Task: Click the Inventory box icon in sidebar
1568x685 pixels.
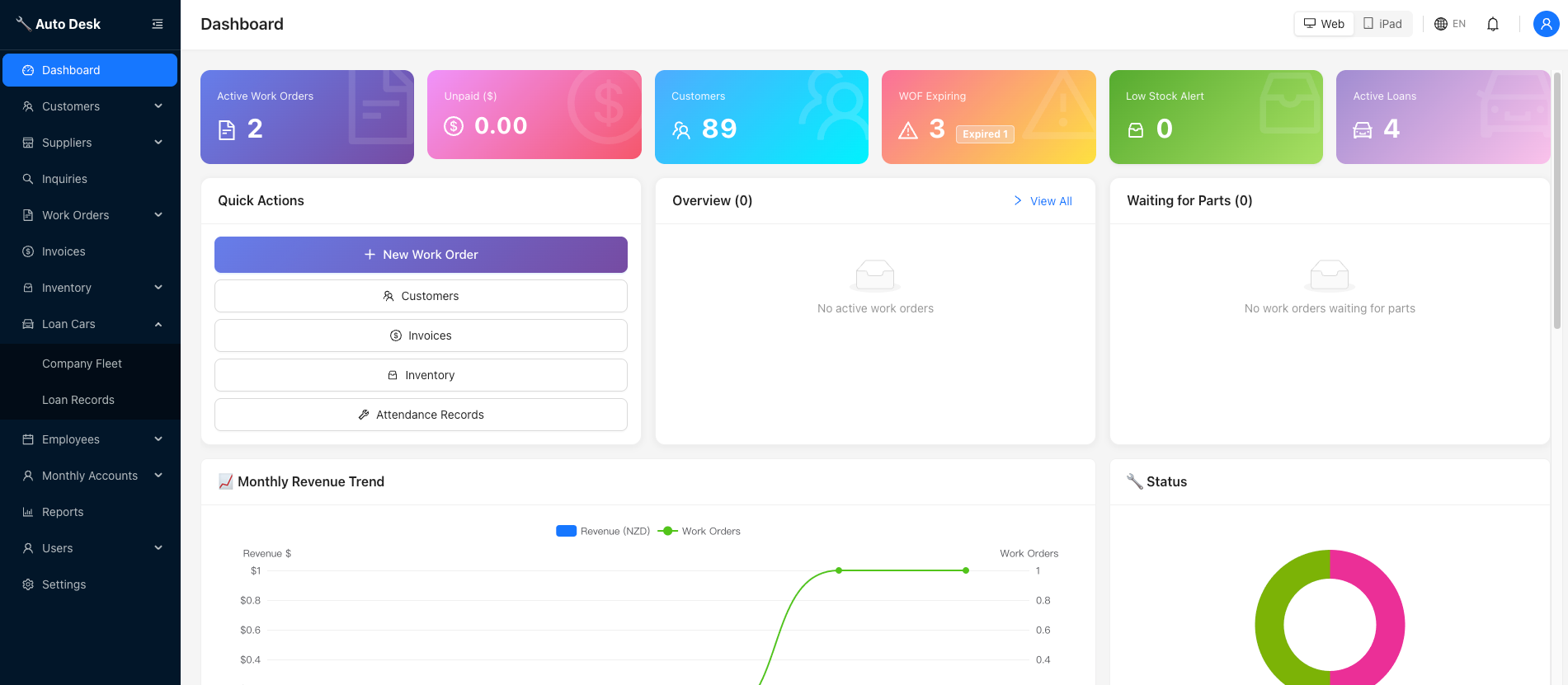Action: [x=28, y=288]
